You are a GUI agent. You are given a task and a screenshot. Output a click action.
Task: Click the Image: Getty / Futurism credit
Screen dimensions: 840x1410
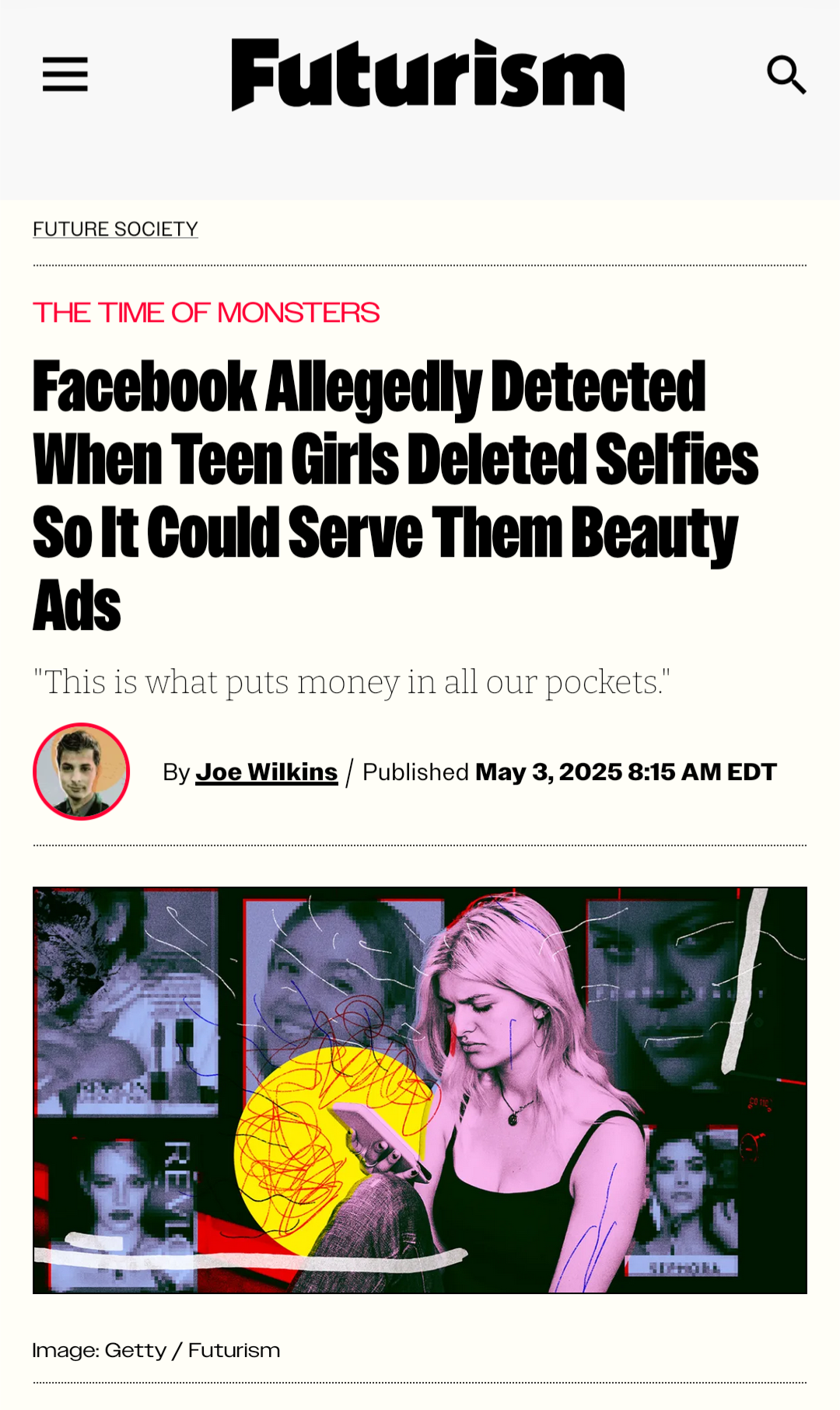[x=156, y=1350]
